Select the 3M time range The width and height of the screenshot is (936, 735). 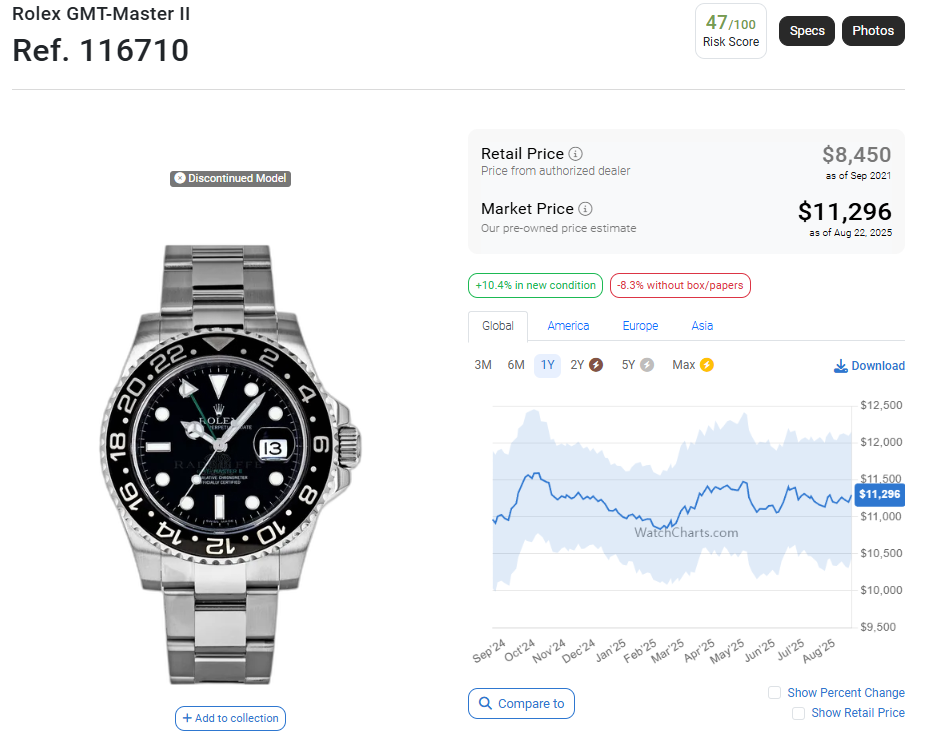(483, 365)
